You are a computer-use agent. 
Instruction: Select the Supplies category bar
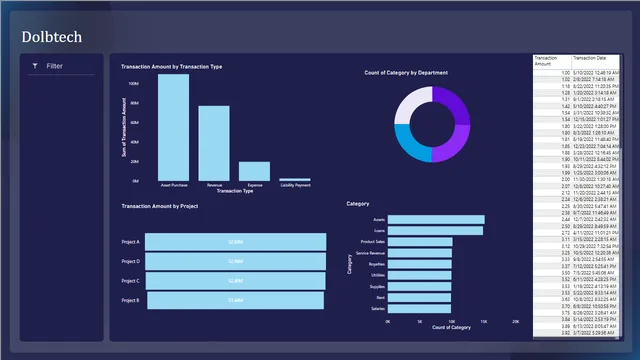(419, 287)
